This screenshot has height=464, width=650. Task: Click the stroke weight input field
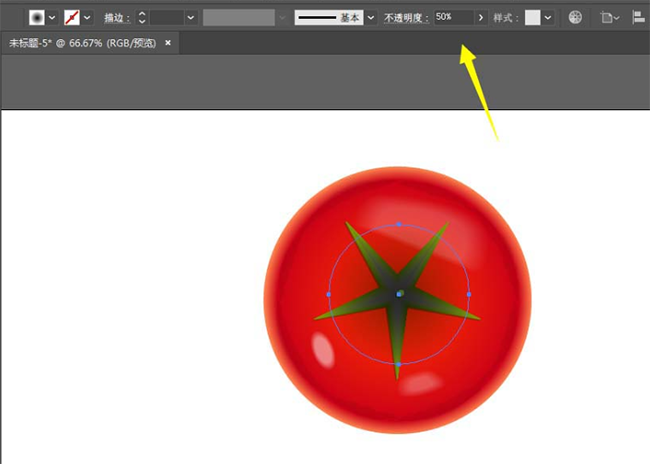pos(167,18)
